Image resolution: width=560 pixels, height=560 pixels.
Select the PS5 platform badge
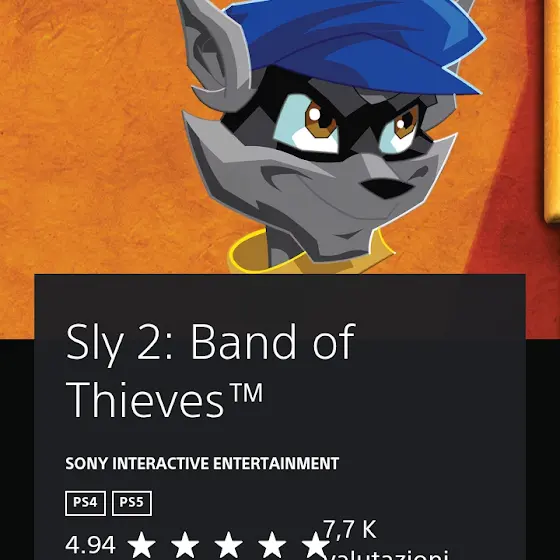pos(132,503)
